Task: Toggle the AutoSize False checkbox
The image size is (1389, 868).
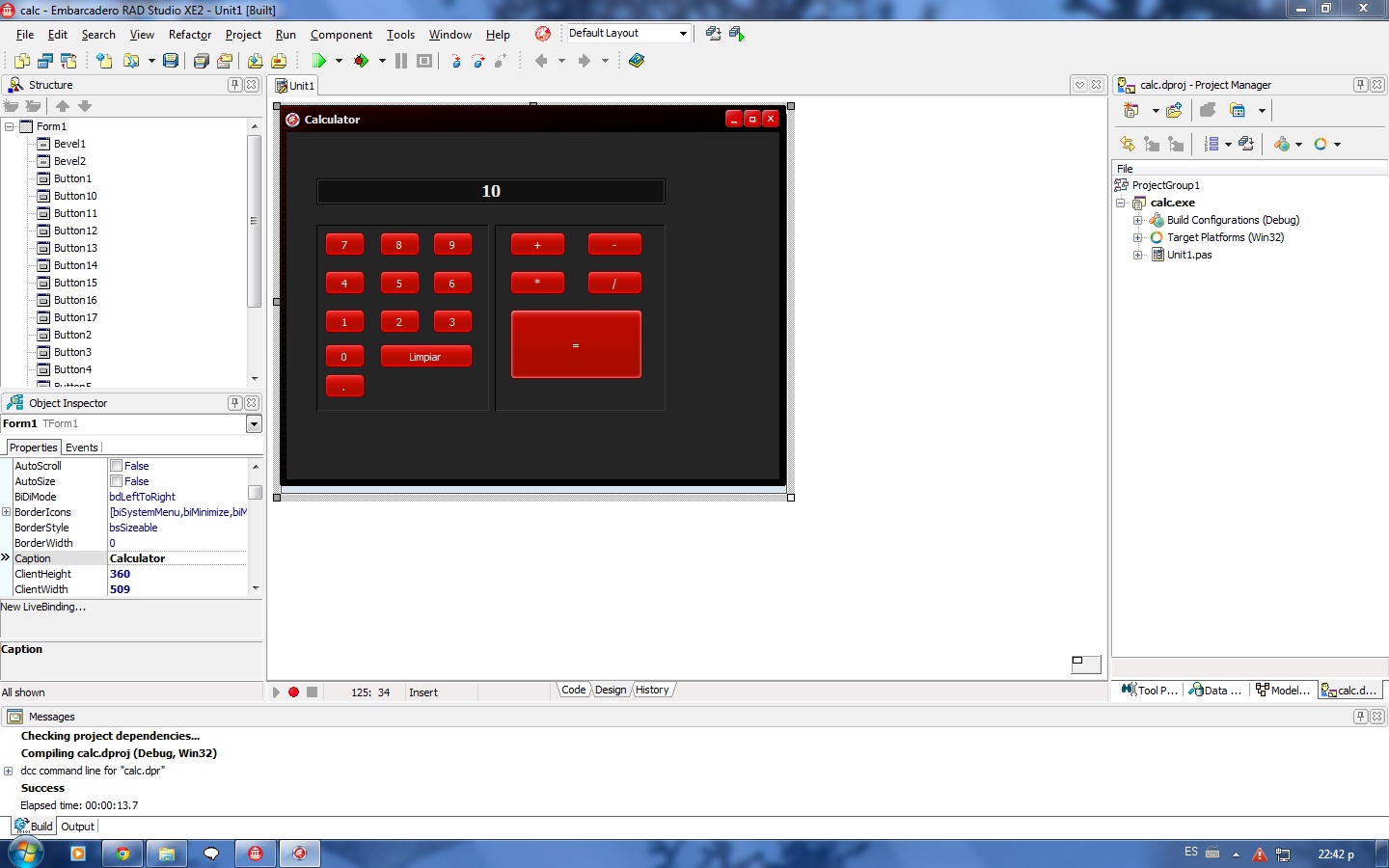Action: click(116, 481)
